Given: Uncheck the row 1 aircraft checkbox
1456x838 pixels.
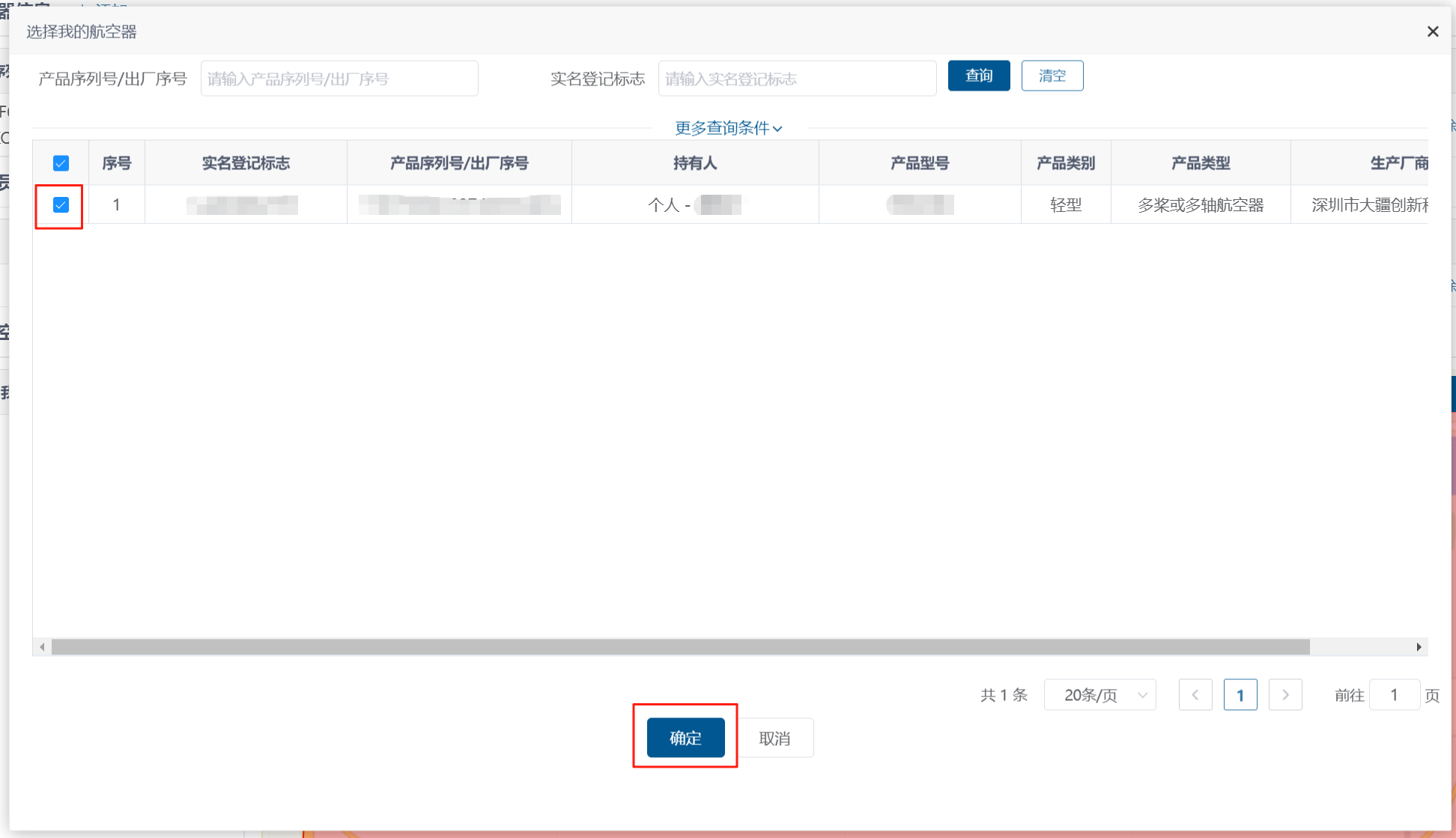Looking at the screenshot, I should (61, 205).
